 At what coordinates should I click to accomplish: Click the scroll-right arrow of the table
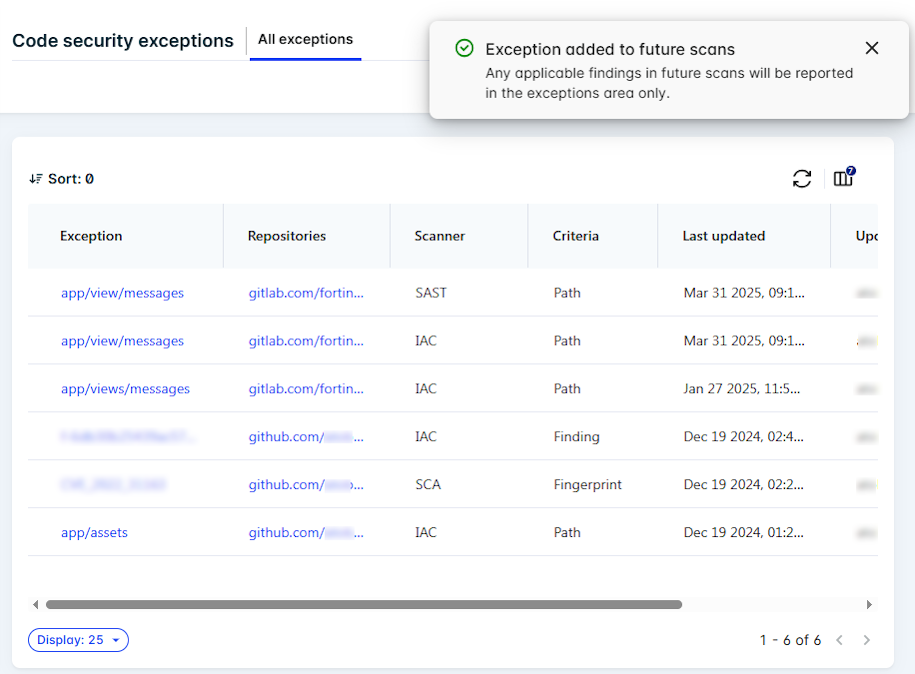[869, 604]
